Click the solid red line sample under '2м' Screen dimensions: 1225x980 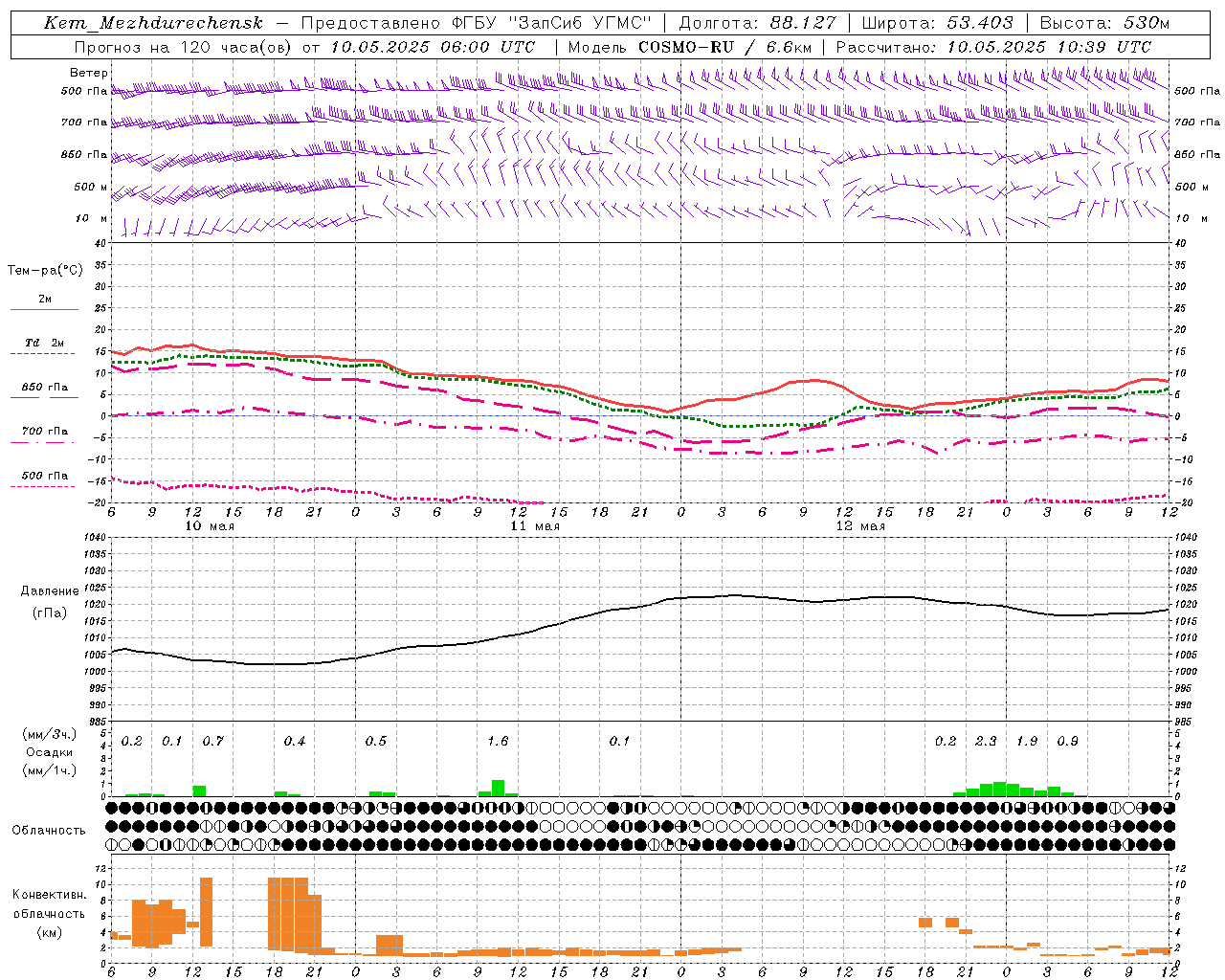click(45, 309)
